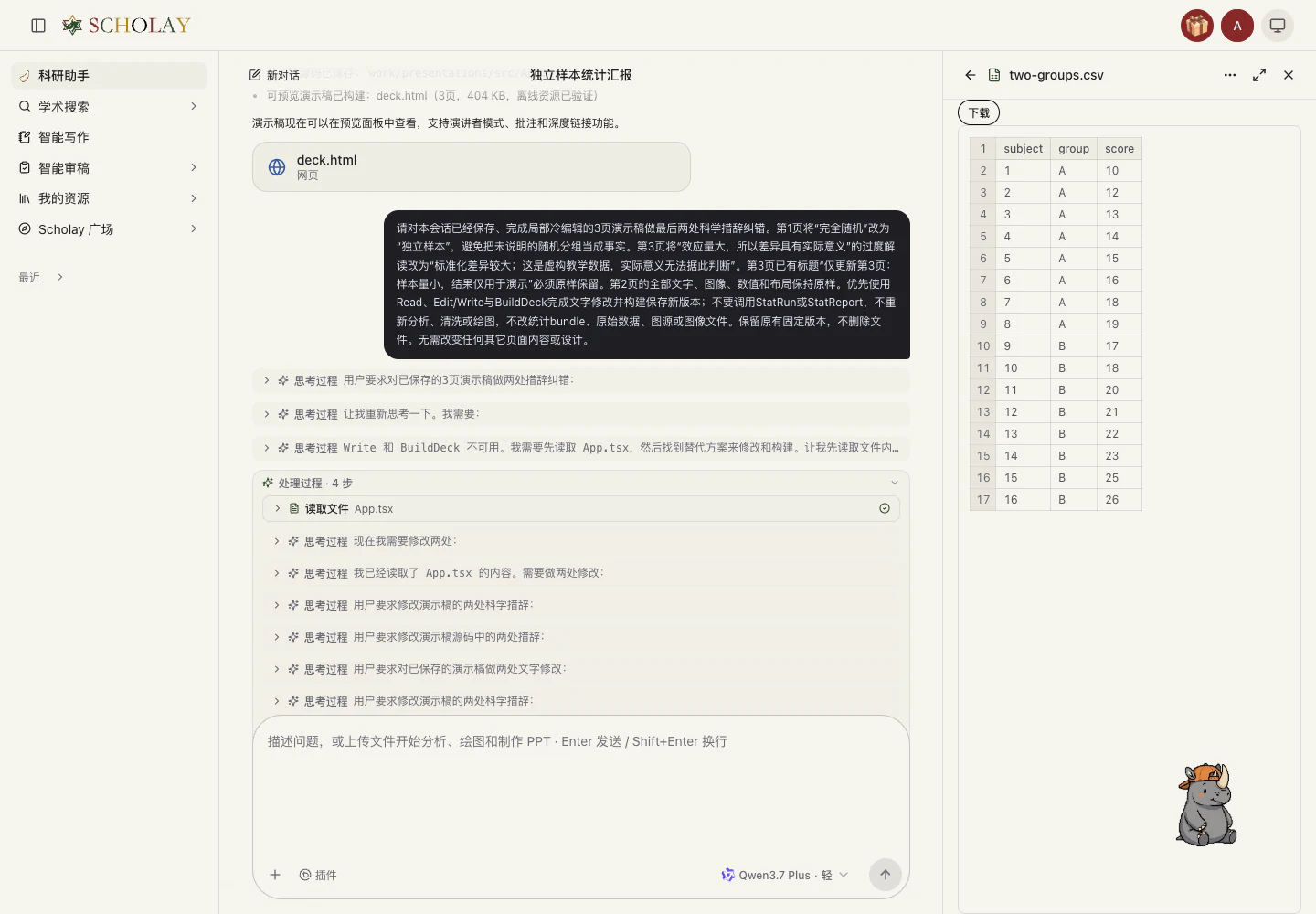
Task: Open 学术搜索 in the sidebar
Action: 110,106
